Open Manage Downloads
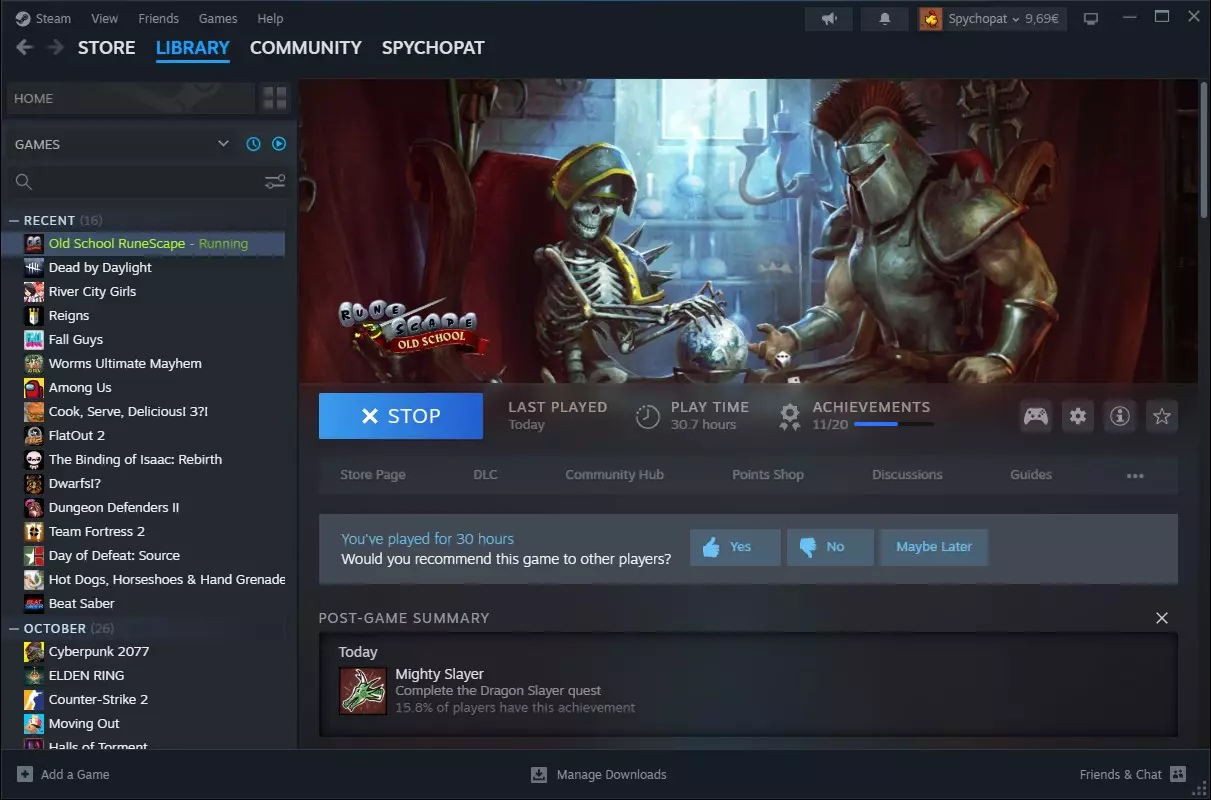 tap(598, 774)
